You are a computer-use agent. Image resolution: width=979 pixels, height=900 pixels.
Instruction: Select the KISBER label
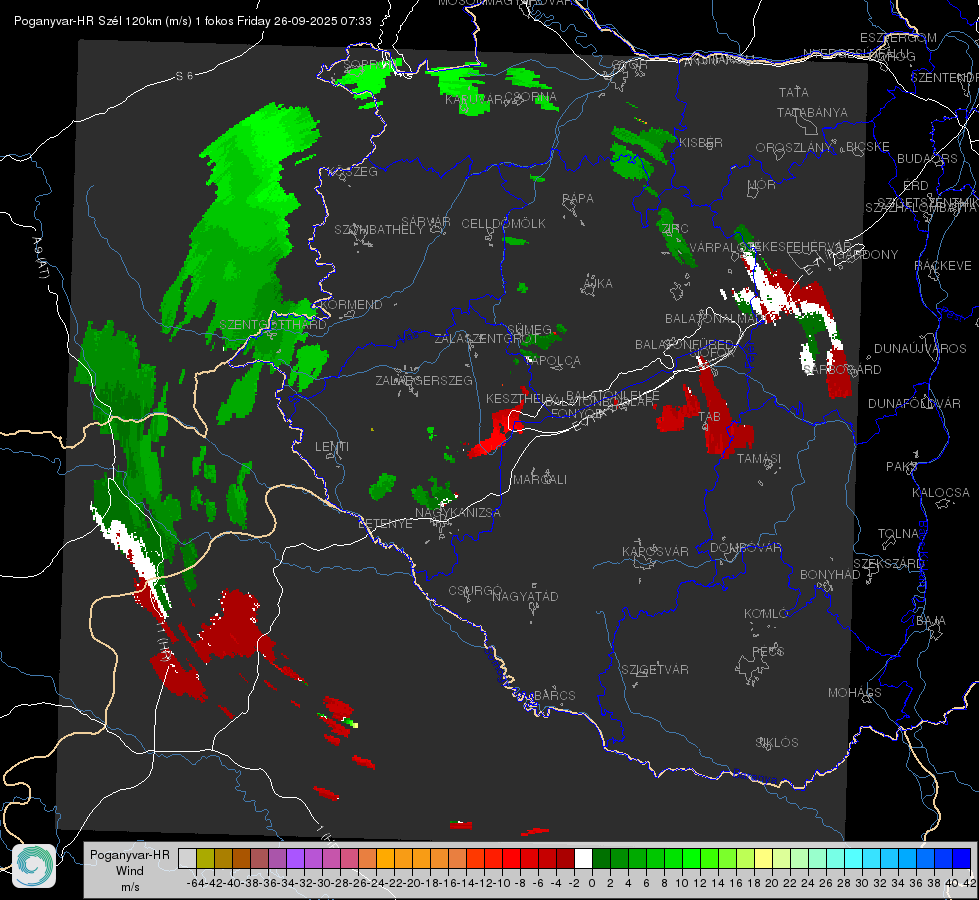(x=701, y=143)
